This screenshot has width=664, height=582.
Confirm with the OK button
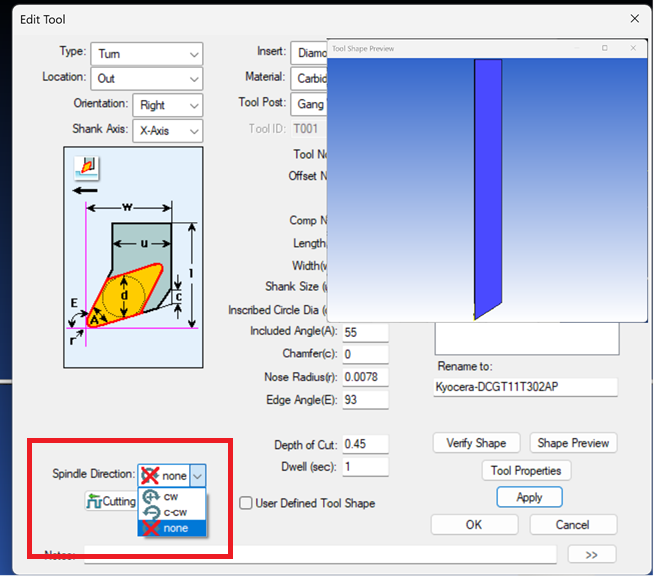pos(474,524)
